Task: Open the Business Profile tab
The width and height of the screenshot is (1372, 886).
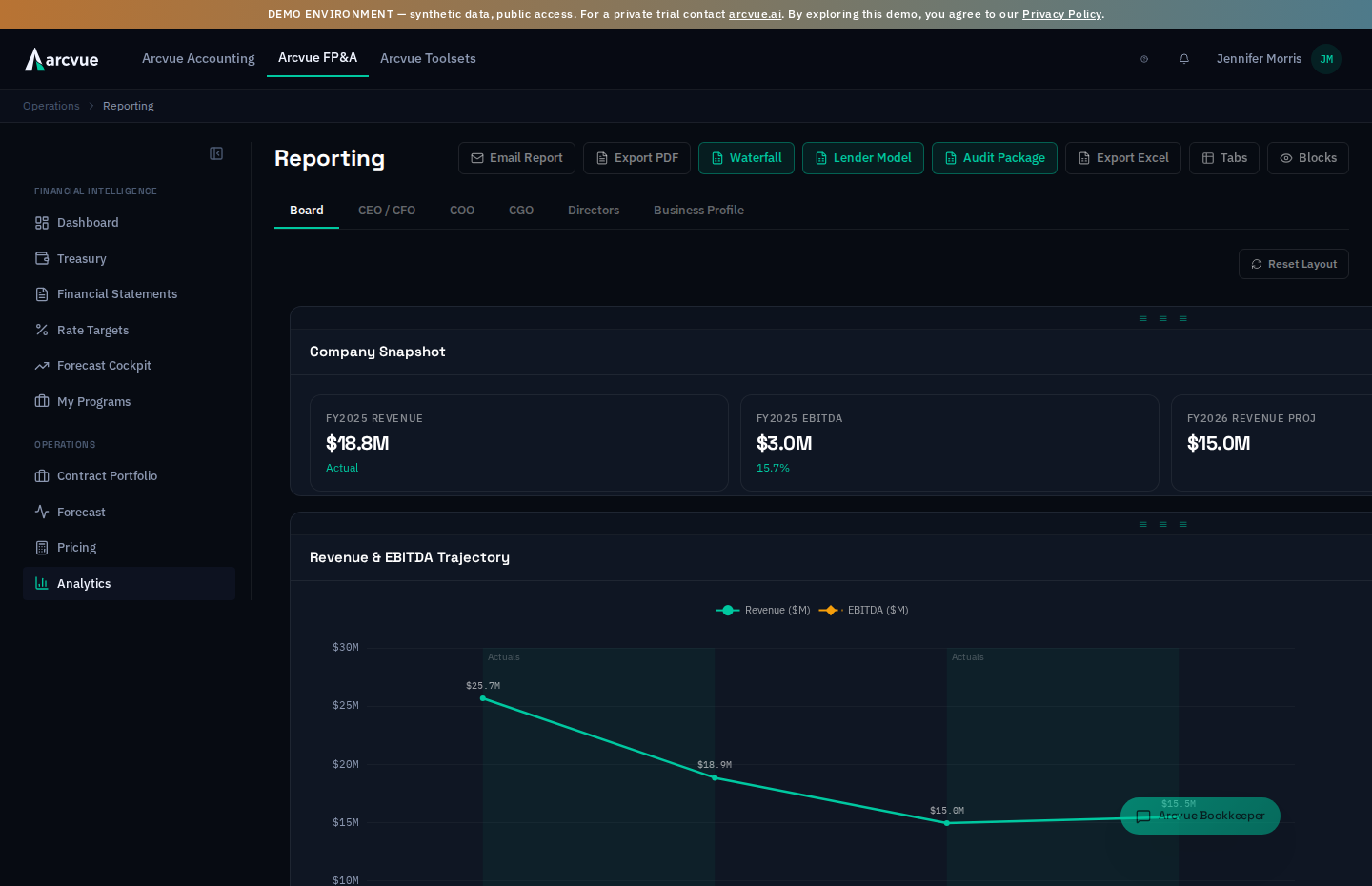Action: (698, 211)
